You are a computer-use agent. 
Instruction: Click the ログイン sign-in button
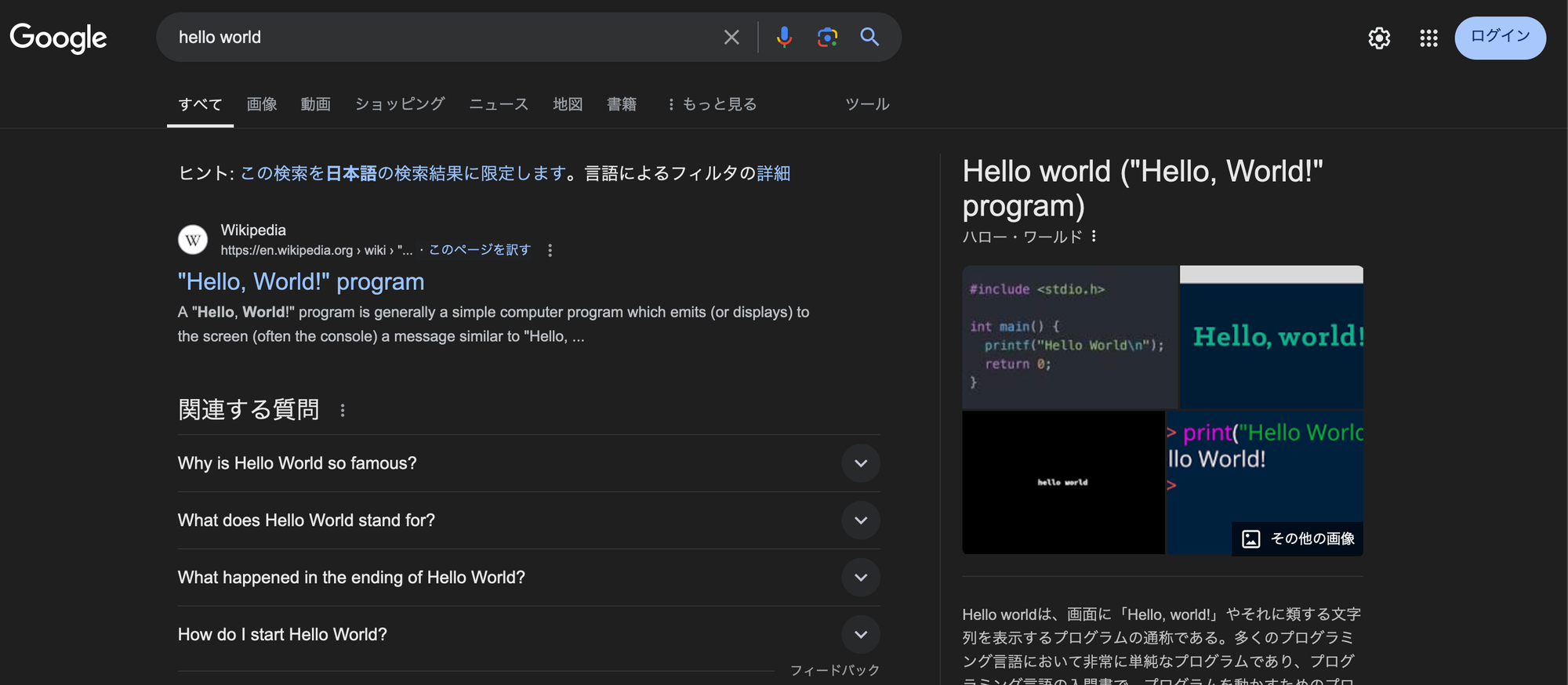(1500, 38)
